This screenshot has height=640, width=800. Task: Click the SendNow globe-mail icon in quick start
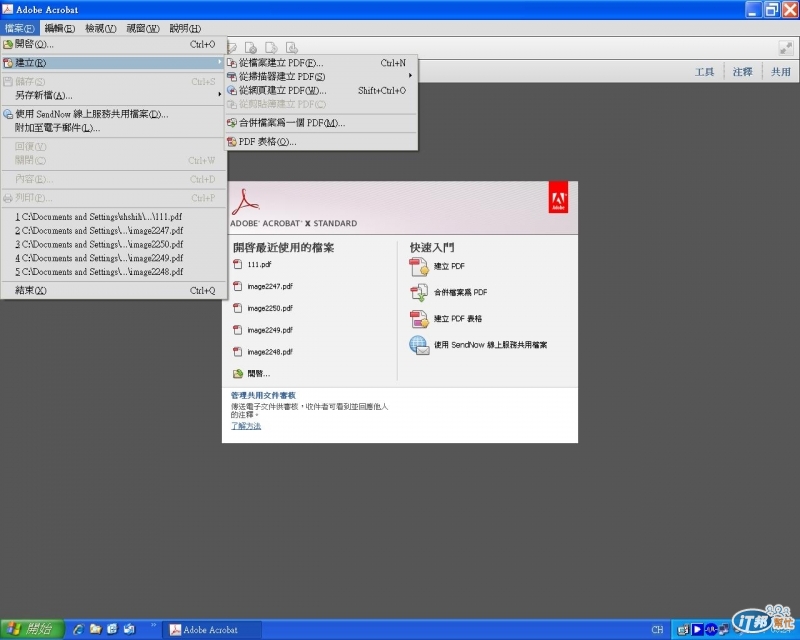tap(419, 346)
